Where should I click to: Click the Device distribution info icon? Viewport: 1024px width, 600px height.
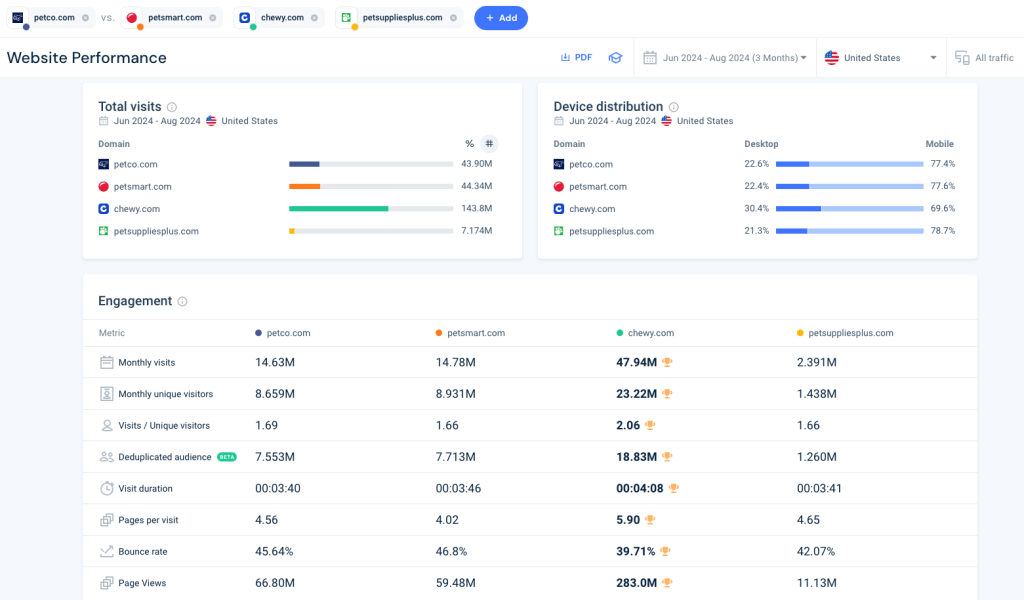pos(672,106)
